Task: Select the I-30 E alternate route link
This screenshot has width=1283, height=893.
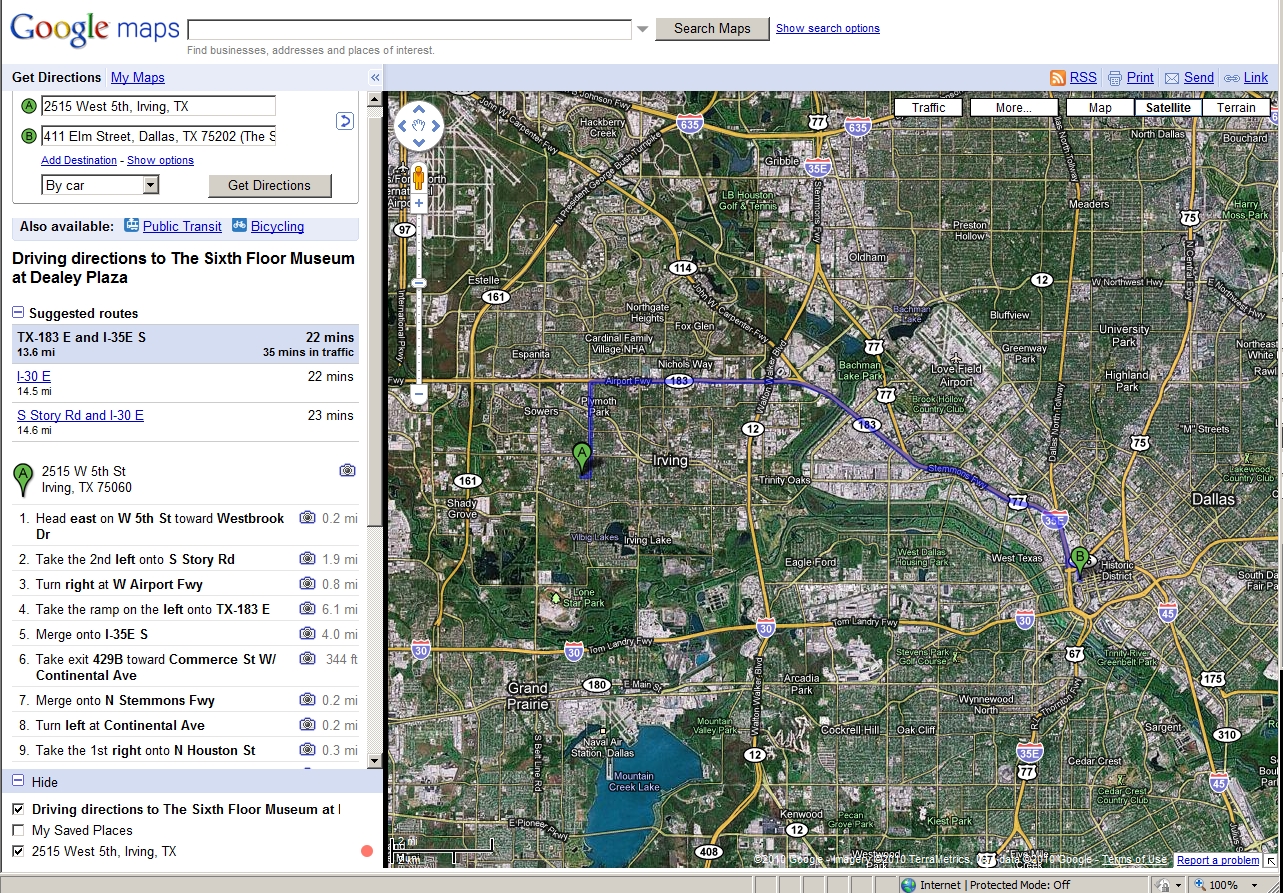Action: (34, 376)
